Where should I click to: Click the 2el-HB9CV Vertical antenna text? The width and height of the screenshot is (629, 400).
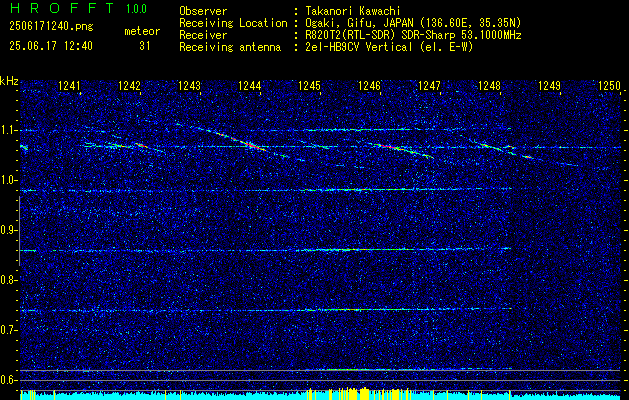tap(389, 47)
